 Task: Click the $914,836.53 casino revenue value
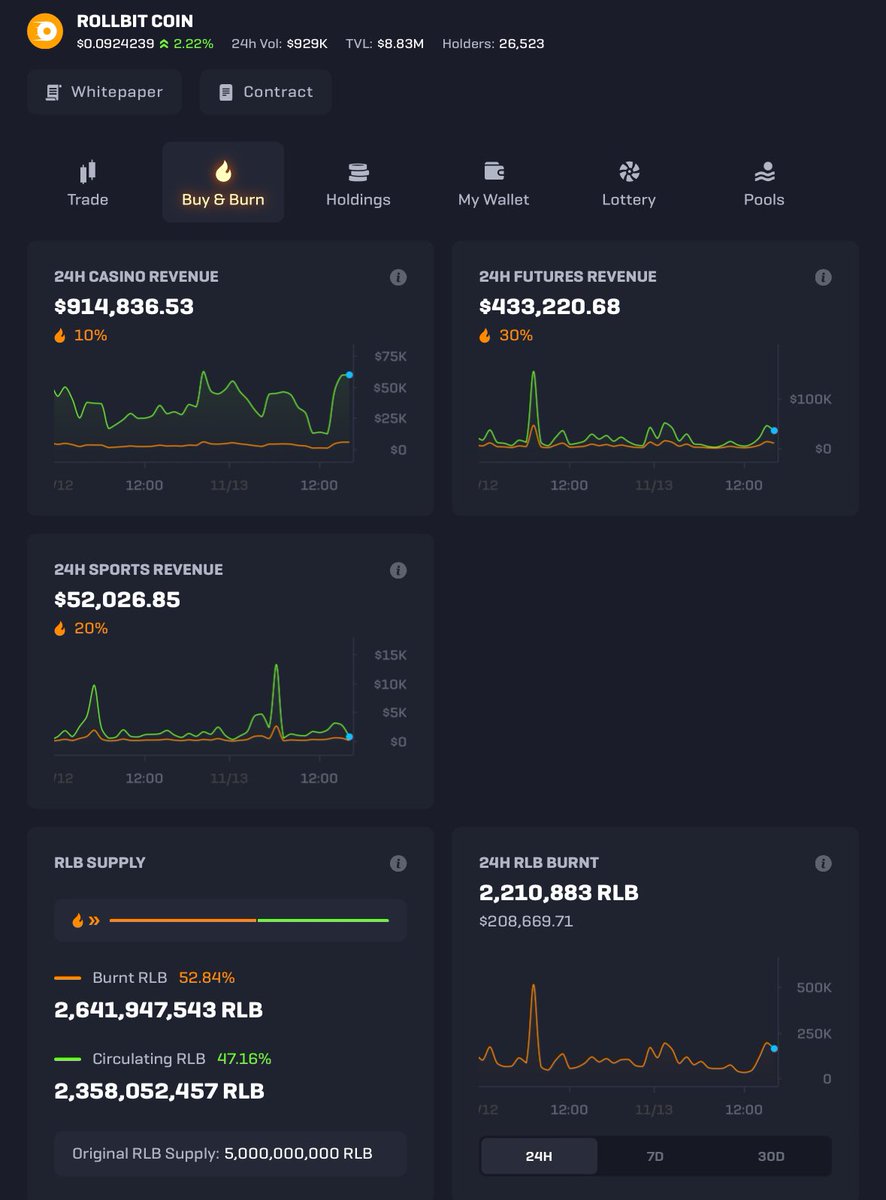click(124, 306)
